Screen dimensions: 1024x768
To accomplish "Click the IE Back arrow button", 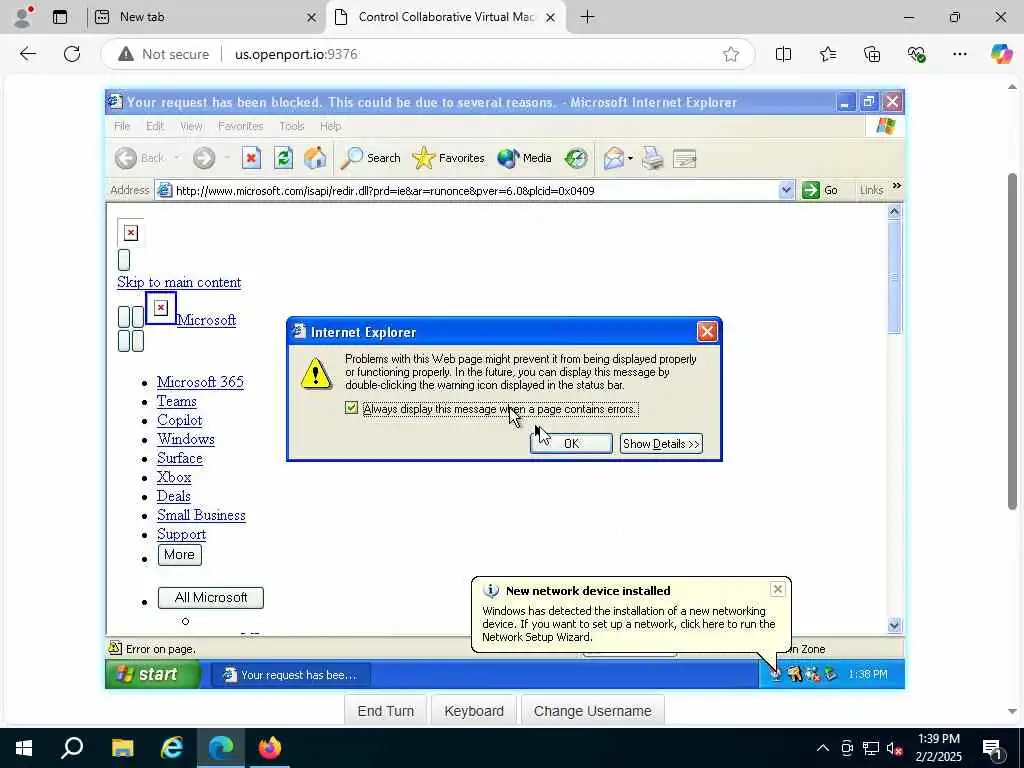I will [x=126, y=158].
